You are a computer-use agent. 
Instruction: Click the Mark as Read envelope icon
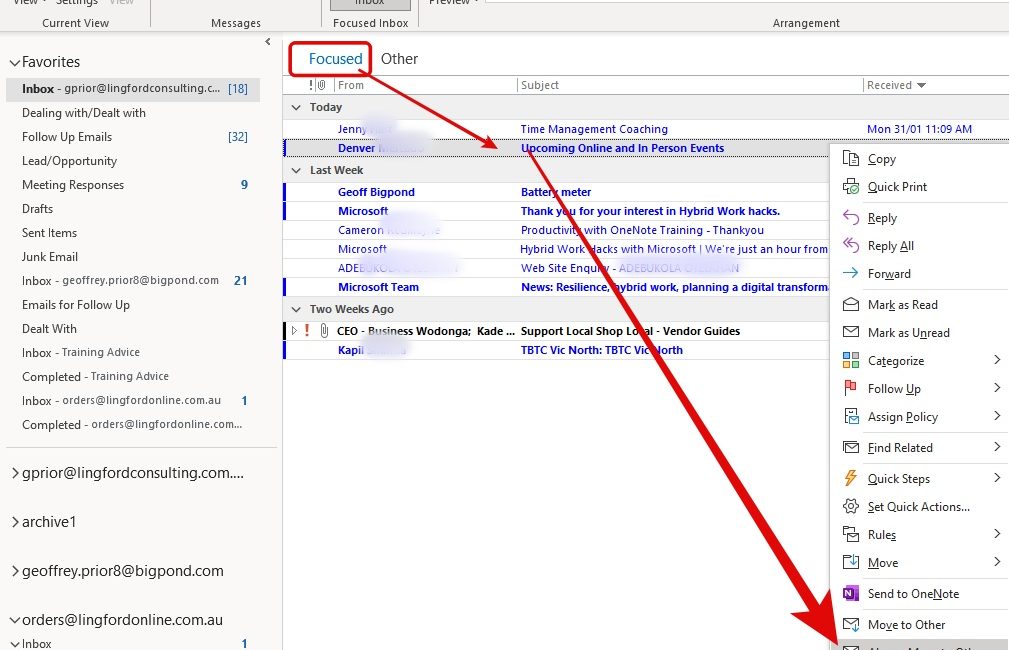pyautogui.click(x=851, y=304)
